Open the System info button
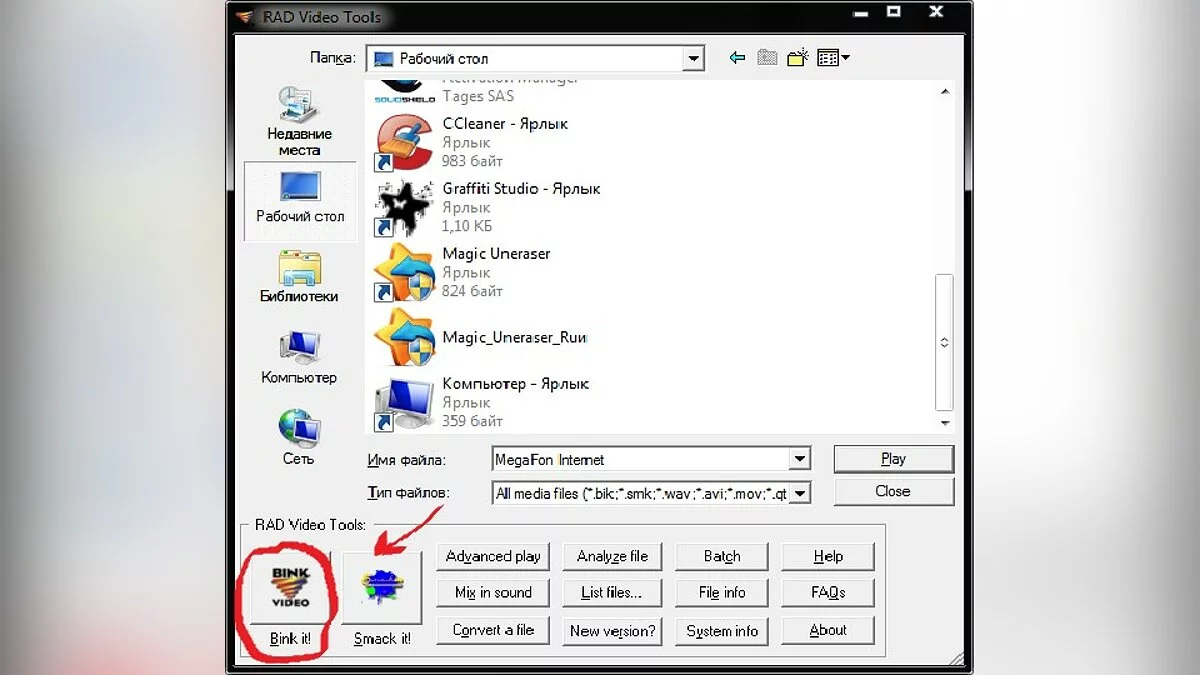 coord(722,631)
